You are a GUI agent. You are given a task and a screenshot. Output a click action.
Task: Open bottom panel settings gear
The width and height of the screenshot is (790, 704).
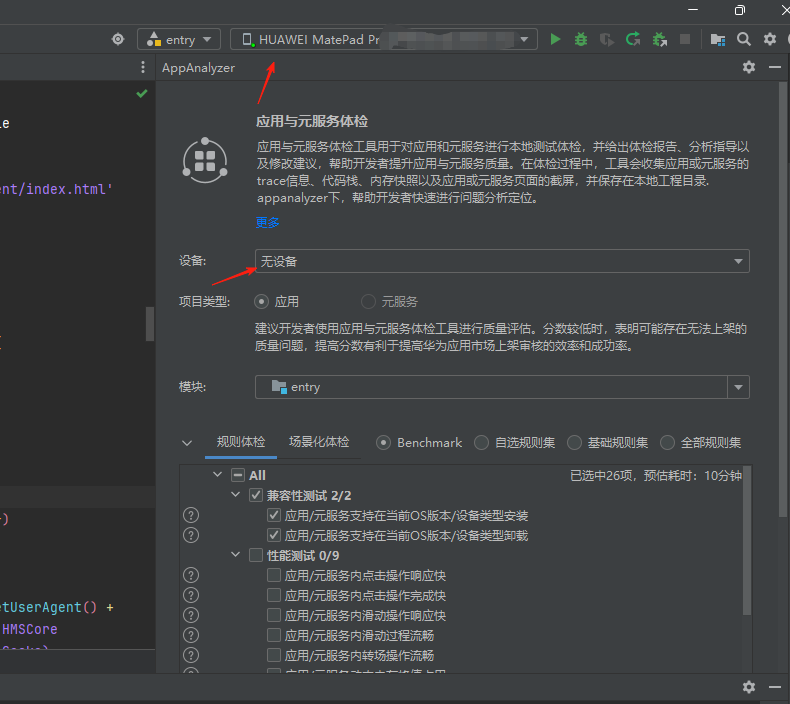pos(749,686)
